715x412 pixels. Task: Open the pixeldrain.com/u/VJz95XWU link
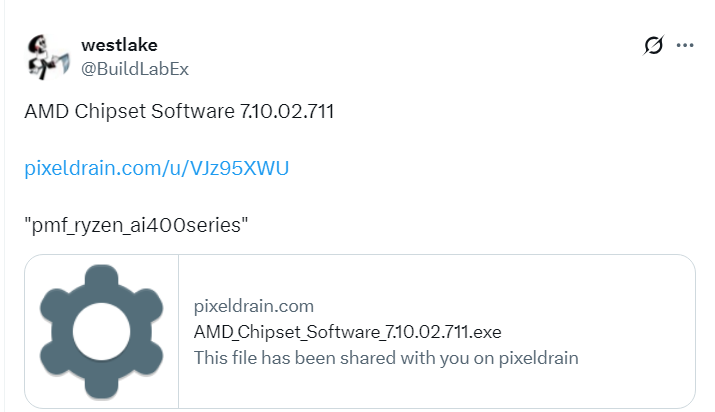157,167
